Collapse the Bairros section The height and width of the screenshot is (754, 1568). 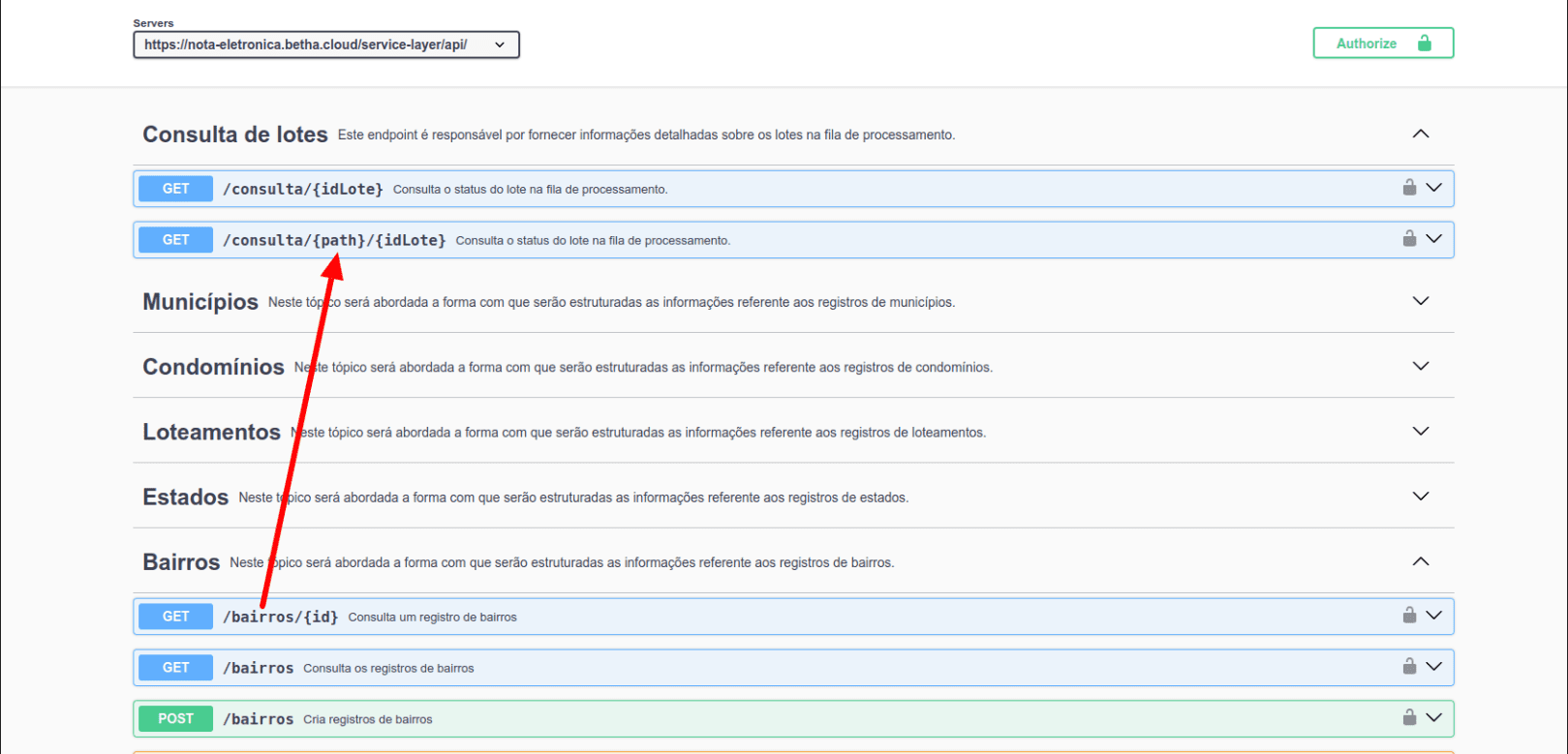click(1421, 561)
